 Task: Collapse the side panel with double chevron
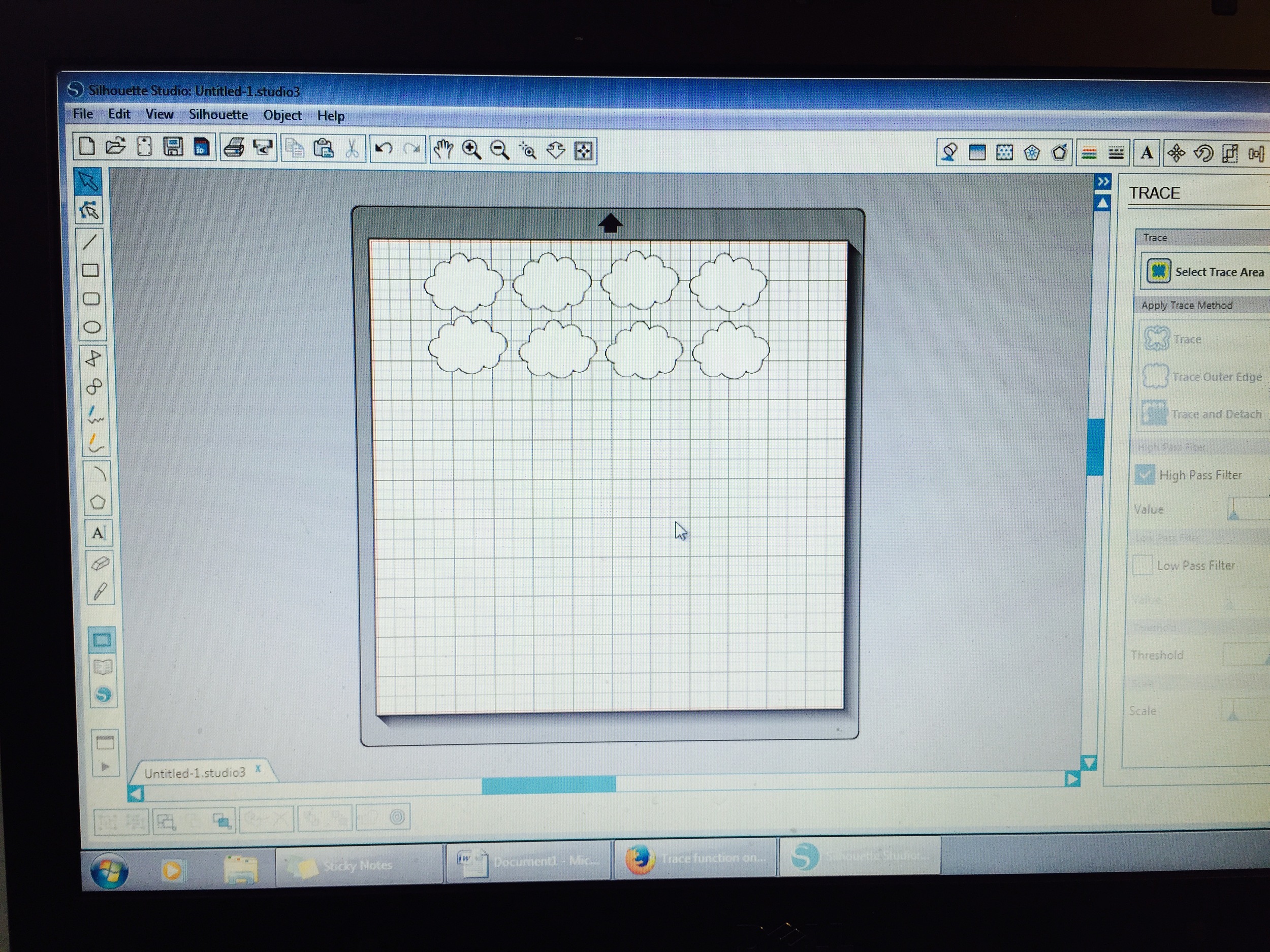coord(1102,182)
